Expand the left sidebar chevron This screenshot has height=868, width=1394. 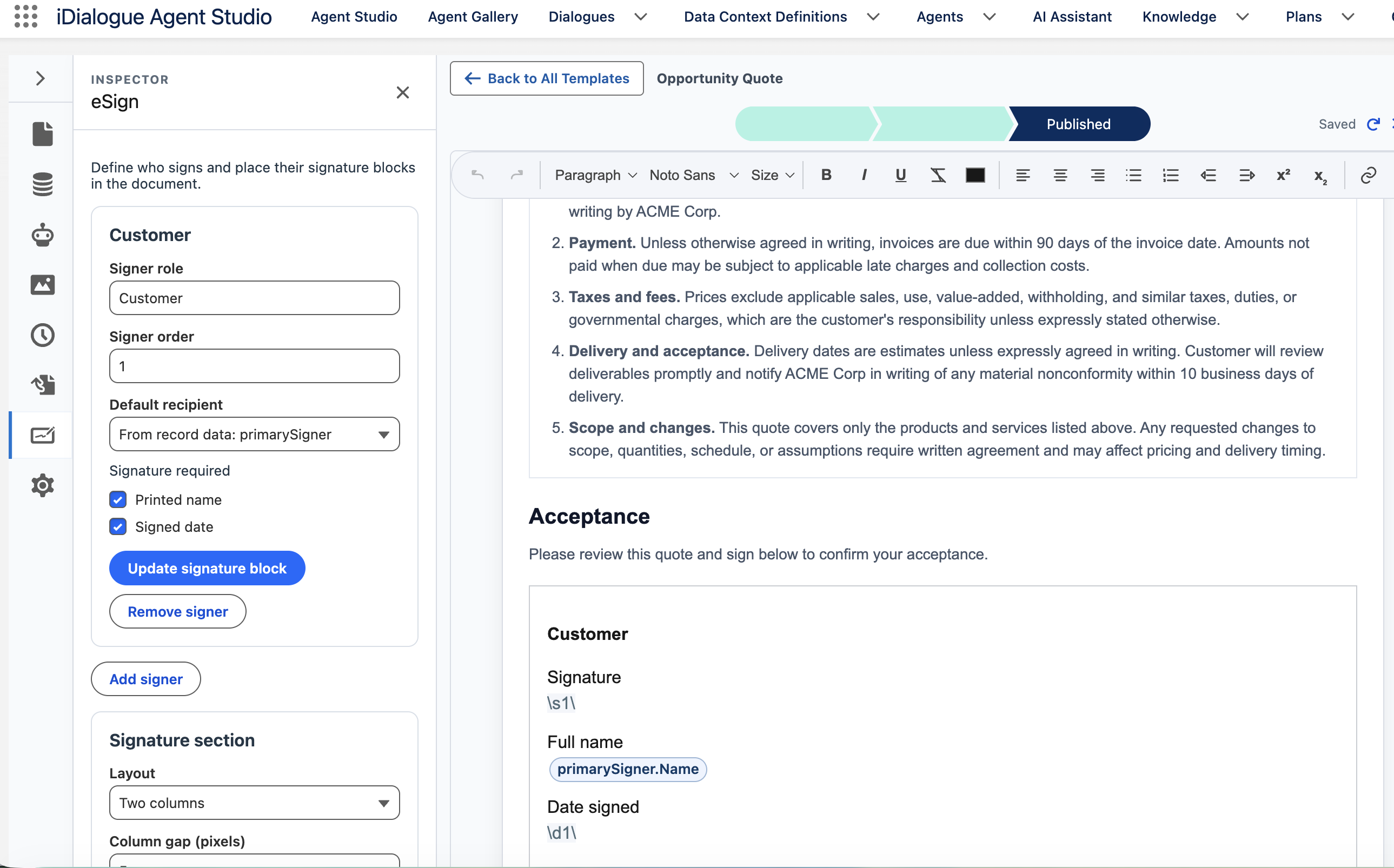pyautogui.click(x=40, y=78)
